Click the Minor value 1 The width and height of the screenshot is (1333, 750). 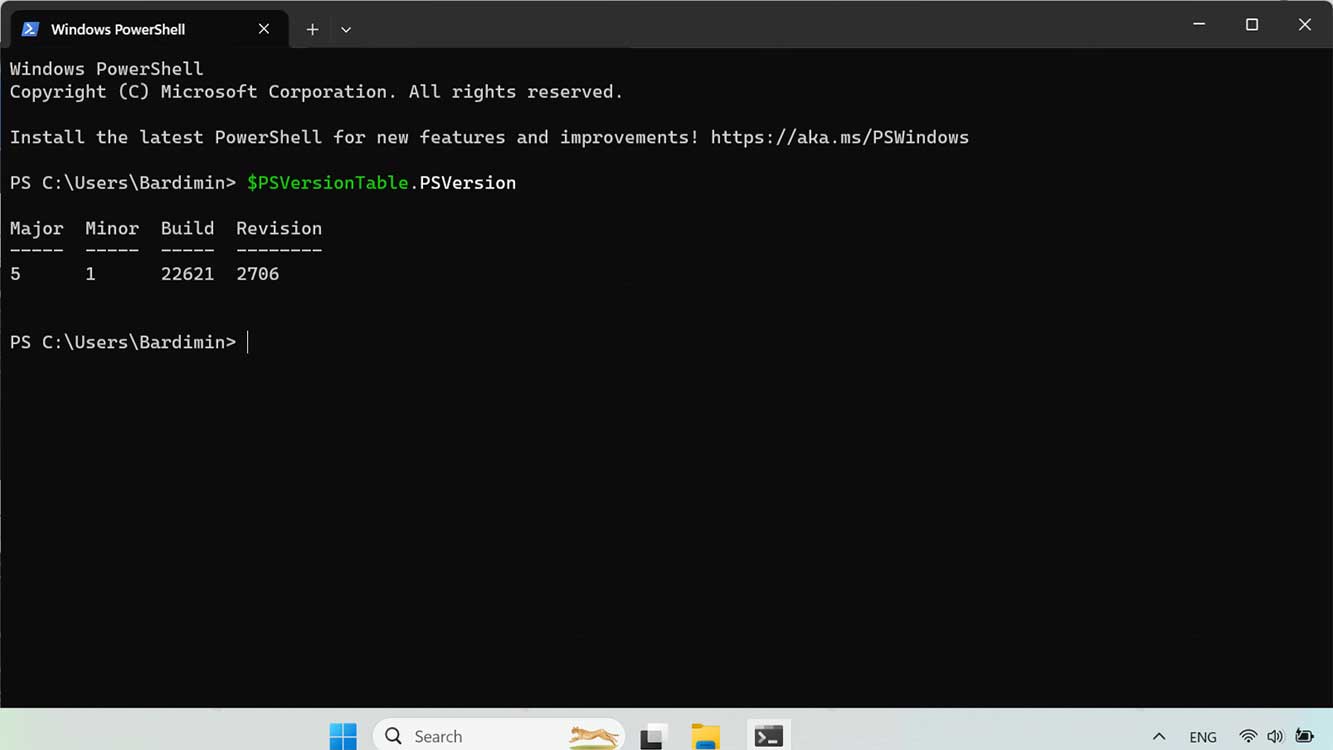pyautogui.click(x=91, y=274)
